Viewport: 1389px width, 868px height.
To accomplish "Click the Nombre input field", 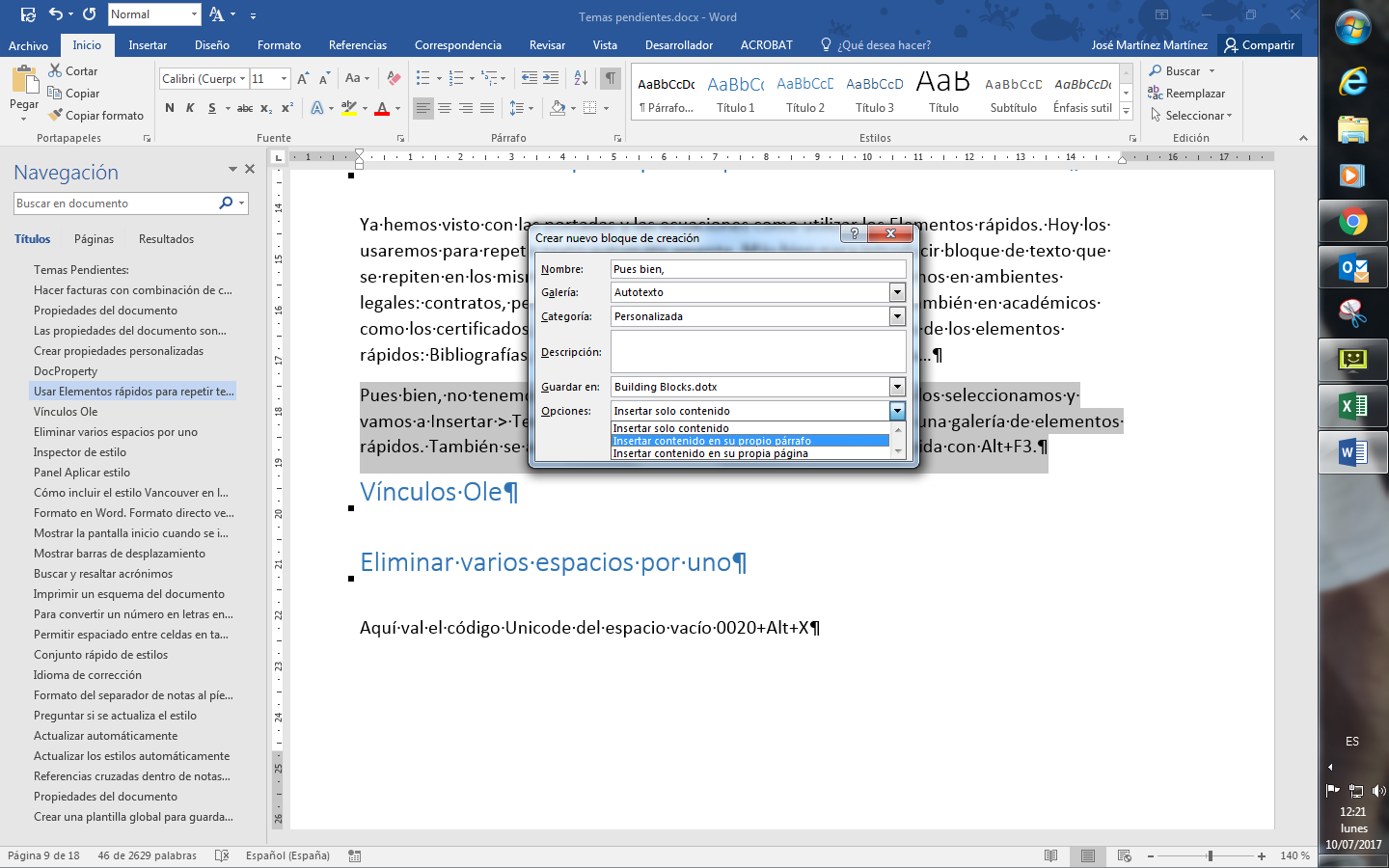I will (758, 269).
